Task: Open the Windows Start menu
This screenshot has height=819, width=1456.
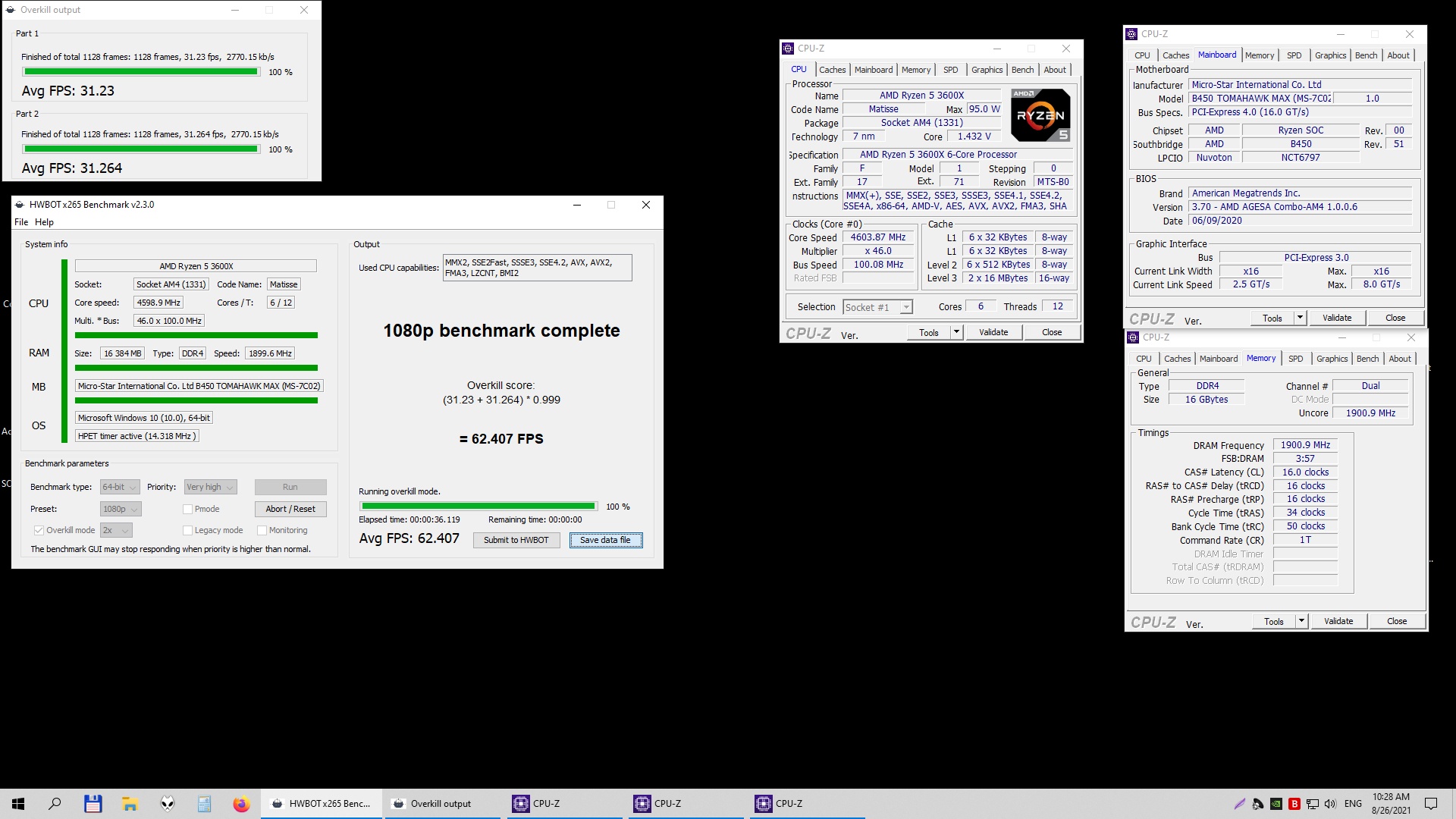Action: coord(18,804)
